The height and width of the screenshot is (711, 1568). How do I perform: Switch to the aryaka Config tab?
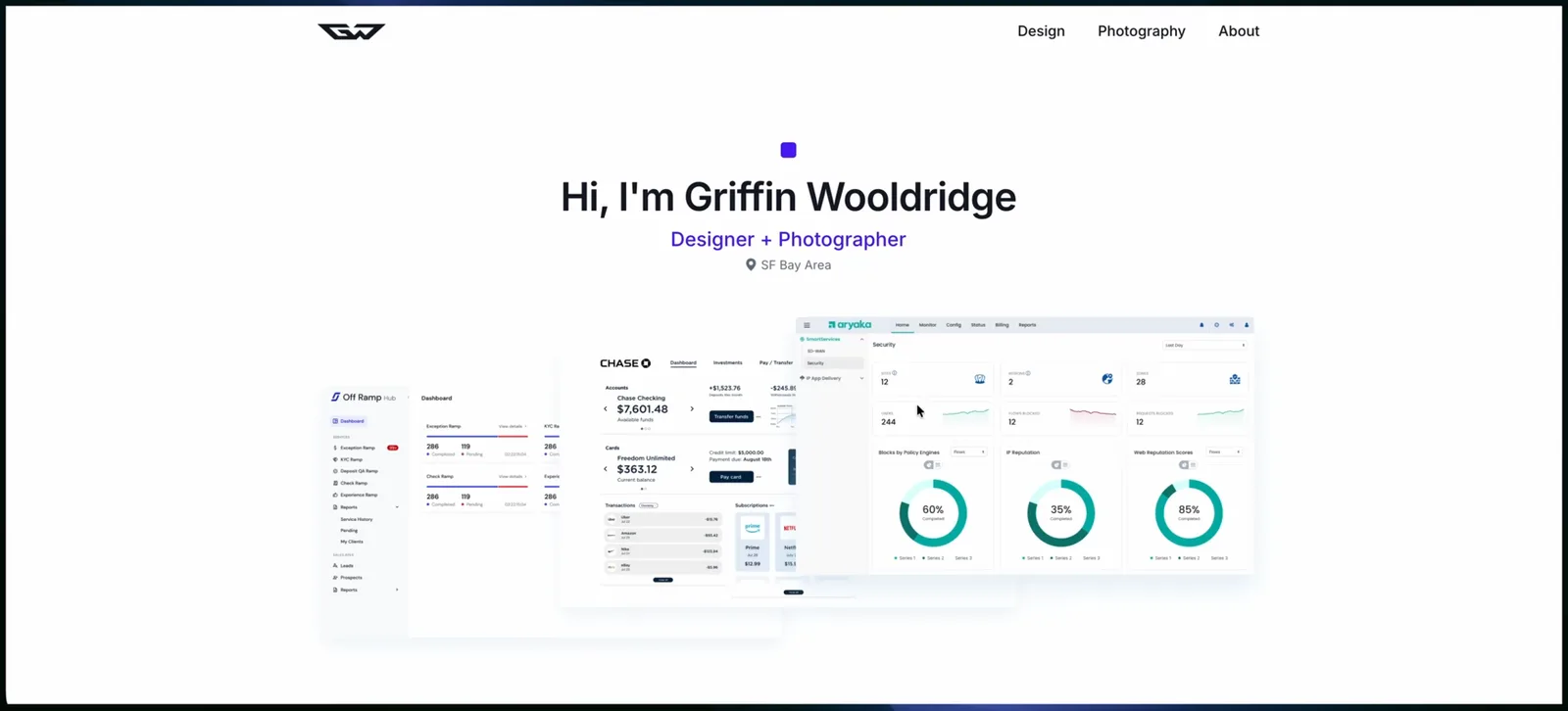pos(954,325)
